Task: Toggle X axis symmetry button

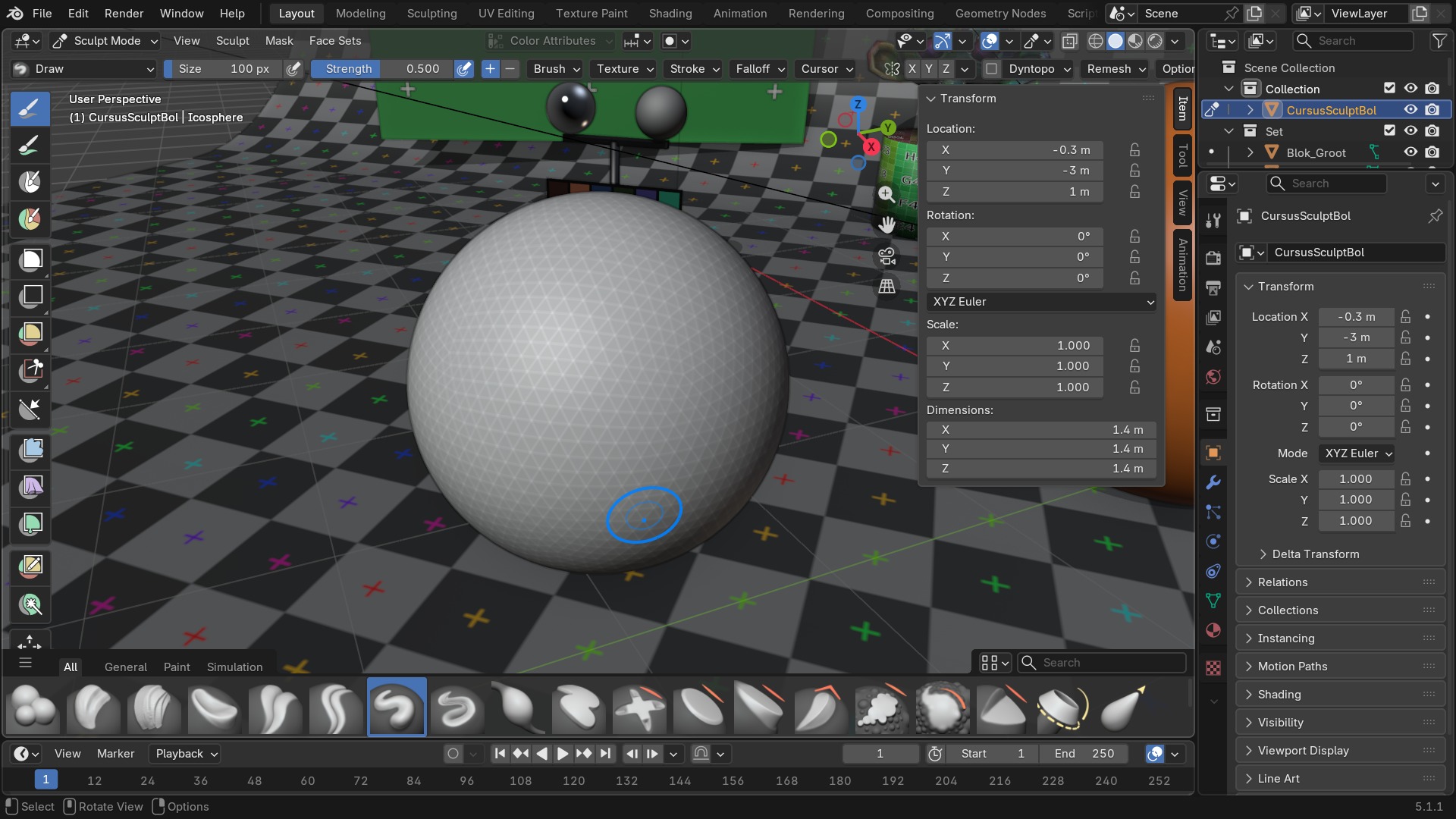Action: point(912,69)
